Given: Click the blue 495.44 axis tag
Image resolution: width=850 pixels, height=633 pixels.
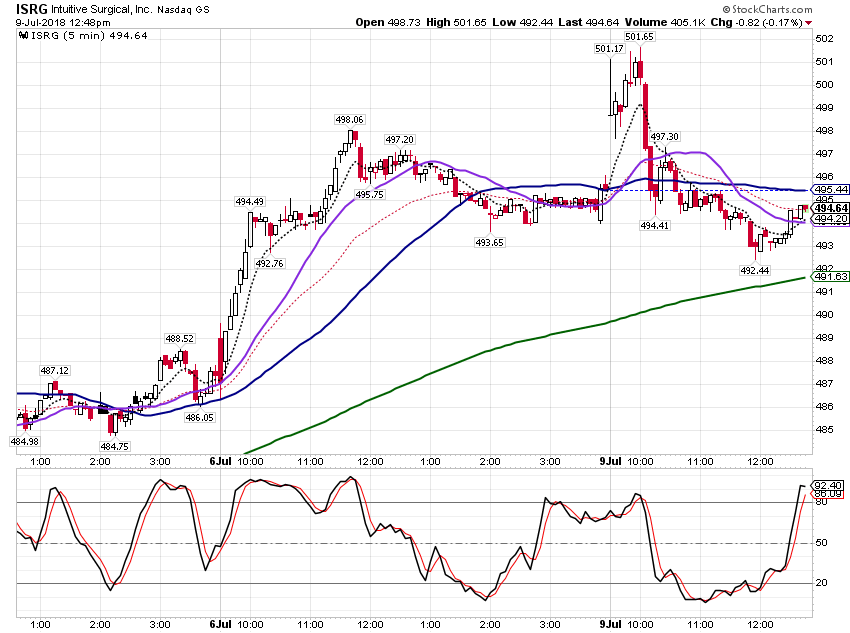Looking at the screenshot, I should 831,189.
